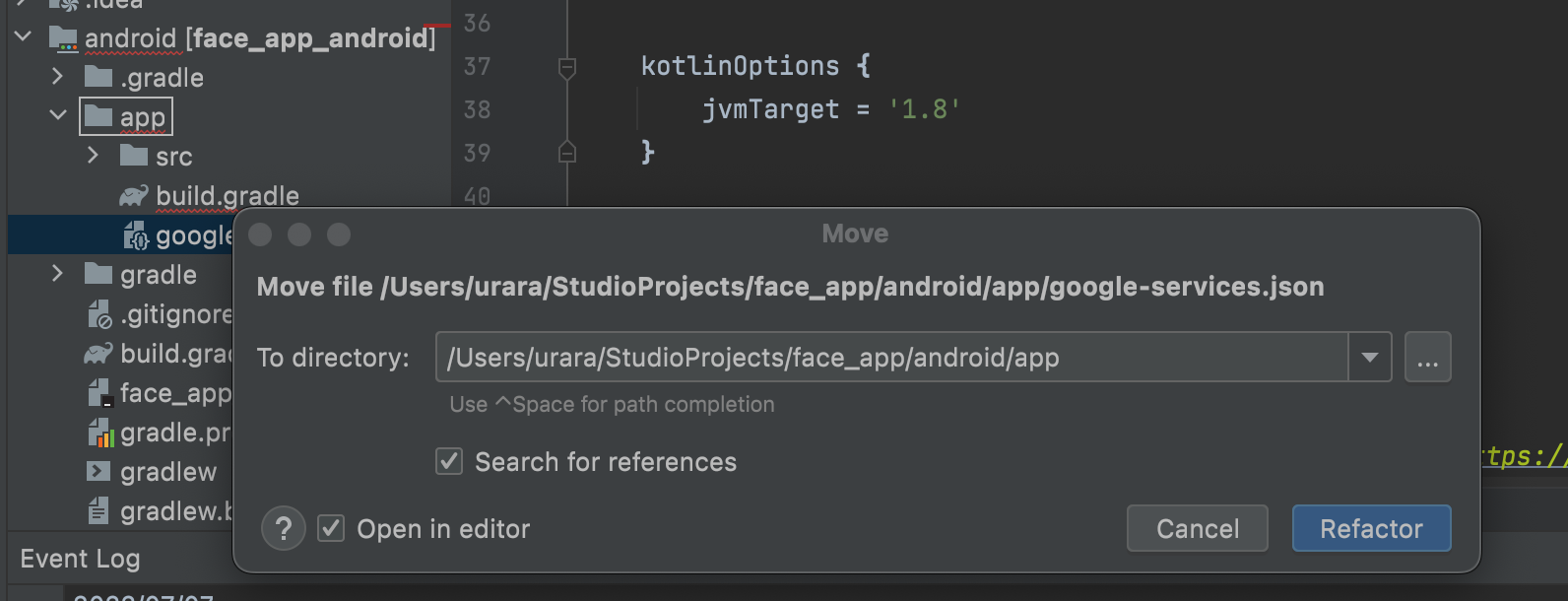This screenshot has height=601, width=1568.
Task: Expand the src folder node
Action: click(93, 156)
